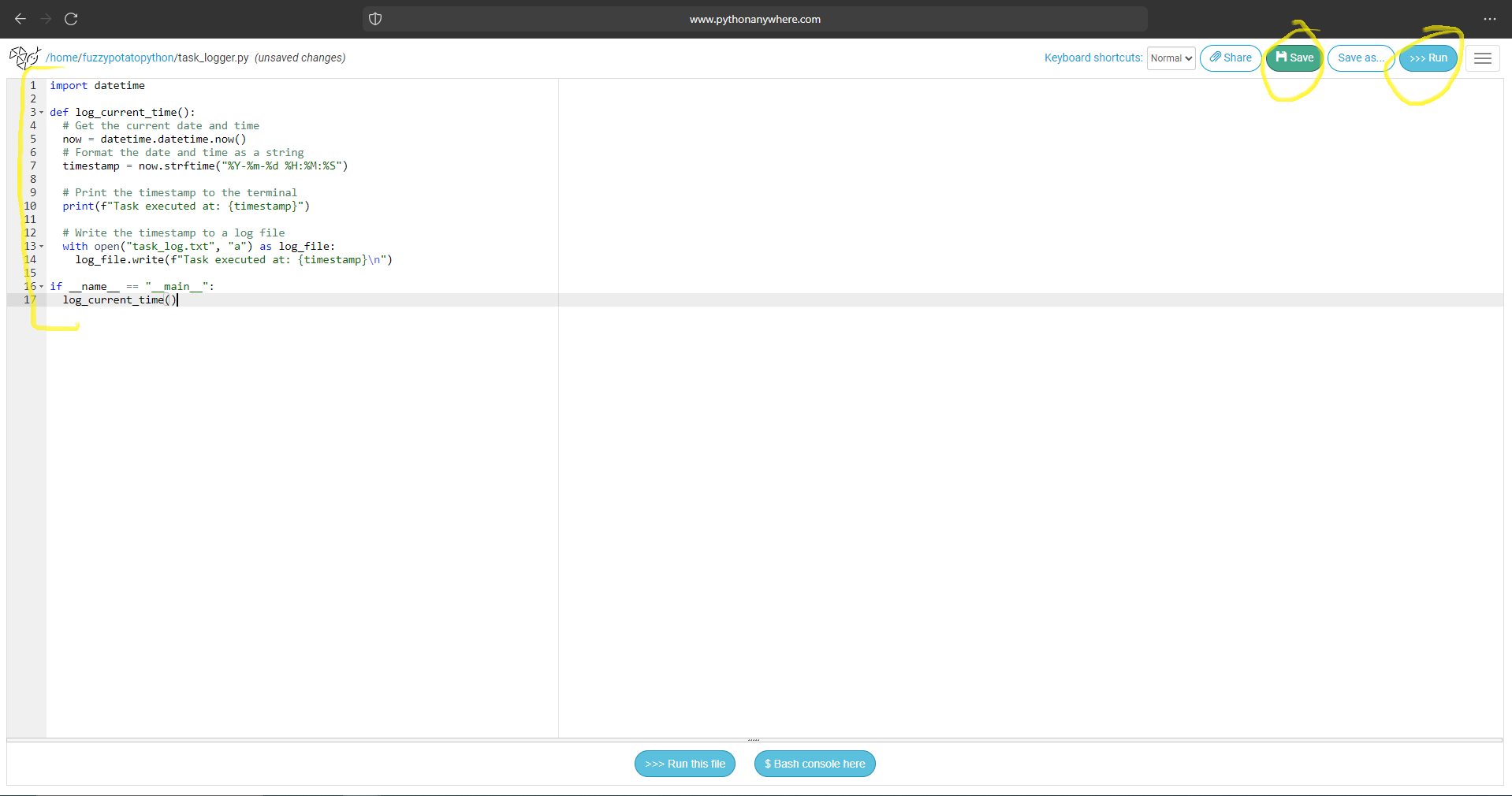Select the Share paperclip icon

(x=1216, y=58)
